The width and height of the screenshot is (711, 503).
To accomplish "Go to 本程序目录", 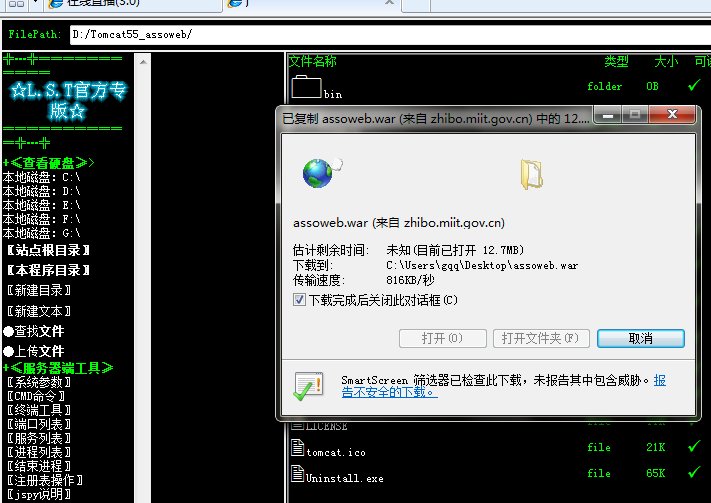I will 48,270.
